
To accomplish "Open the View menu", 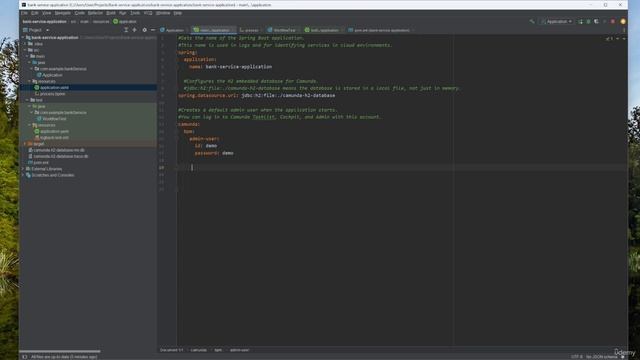I will pos(47,13).
